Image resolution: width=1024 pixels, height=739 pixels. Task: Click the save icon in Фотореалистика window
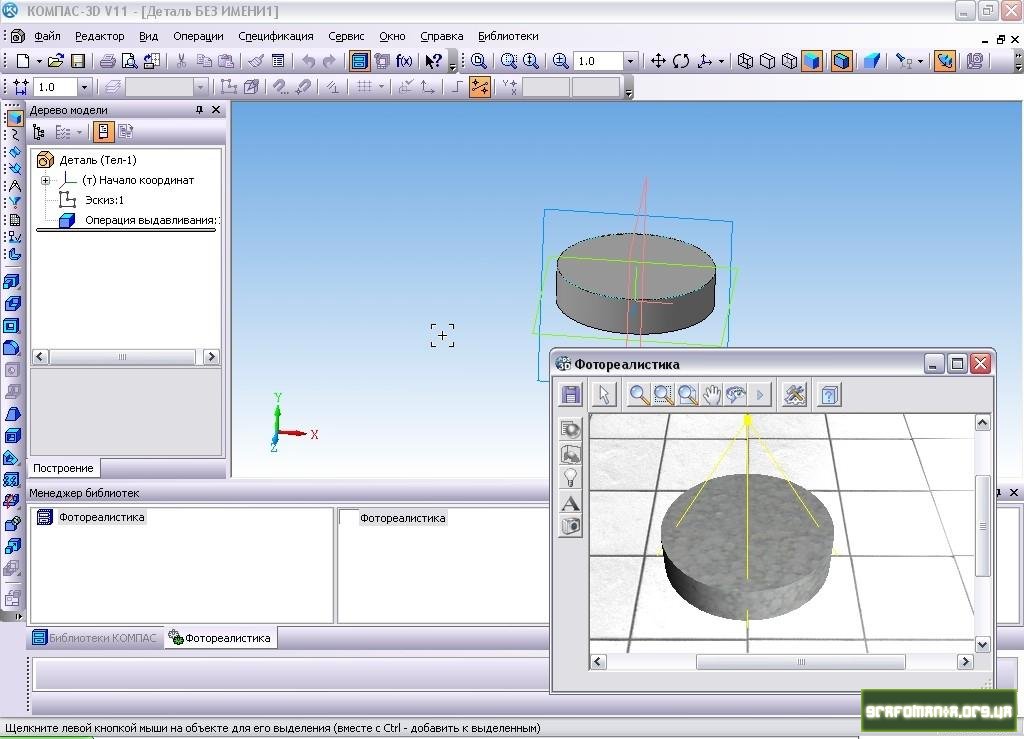(x=571, y=395)
